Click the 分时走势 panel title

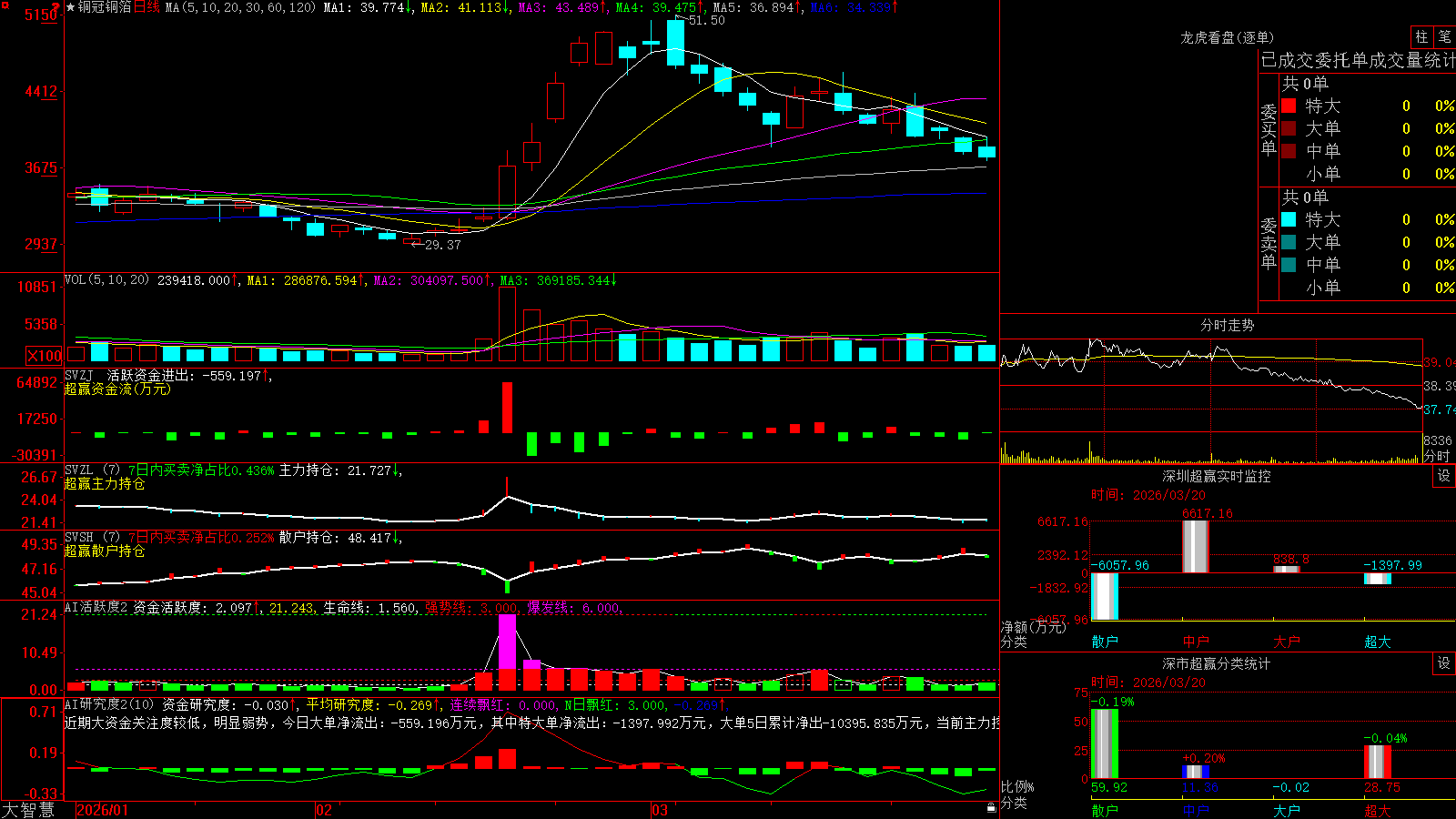pyautogui.click(x=1227, y=325)
